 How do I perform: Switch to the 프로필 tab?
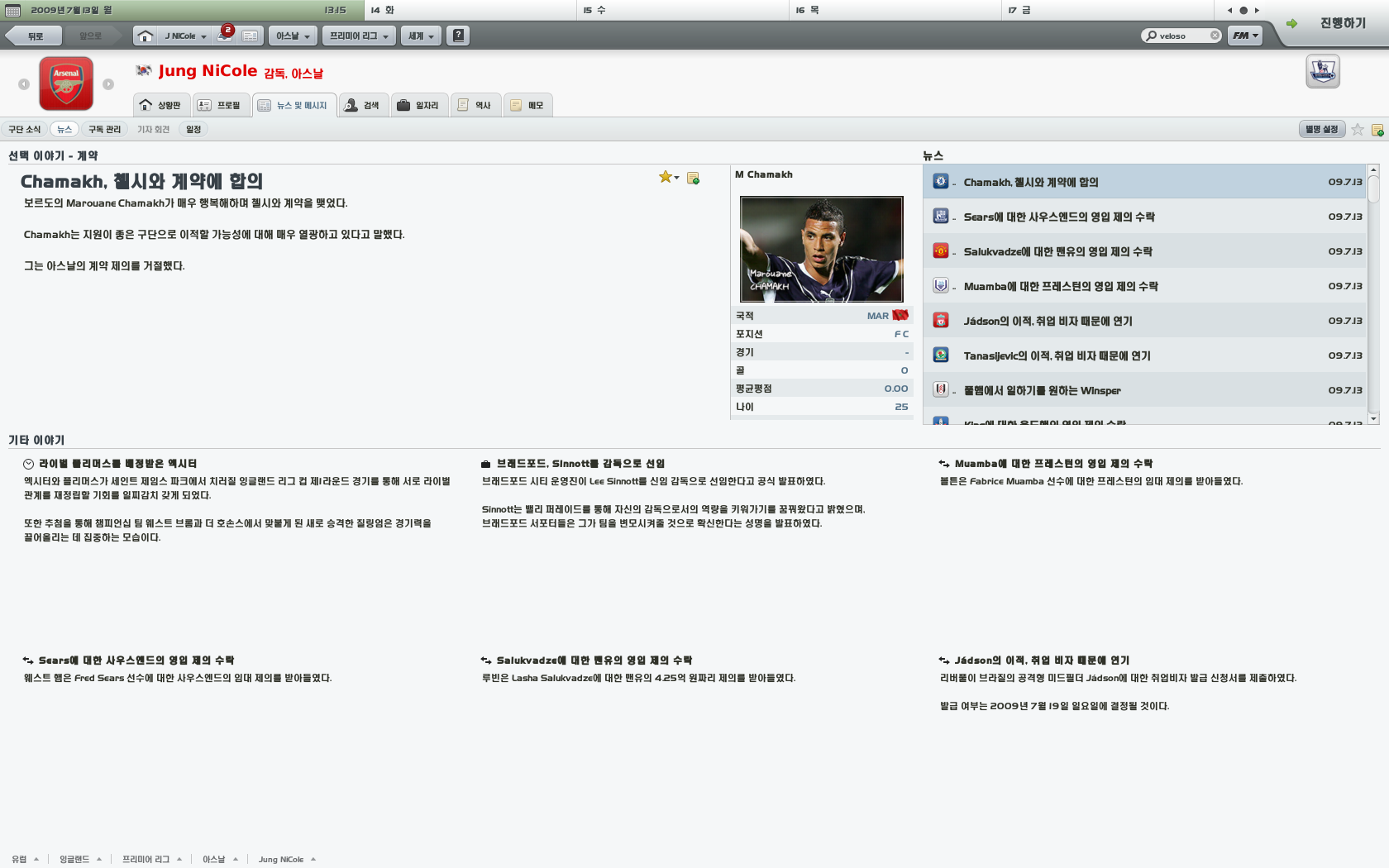pyautogui.click(x=221, y=105)
